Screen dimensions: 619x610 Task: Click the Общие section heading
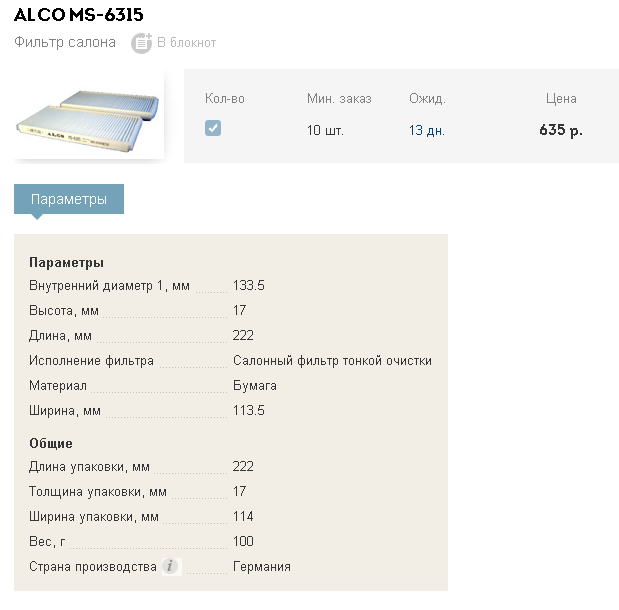51,443
